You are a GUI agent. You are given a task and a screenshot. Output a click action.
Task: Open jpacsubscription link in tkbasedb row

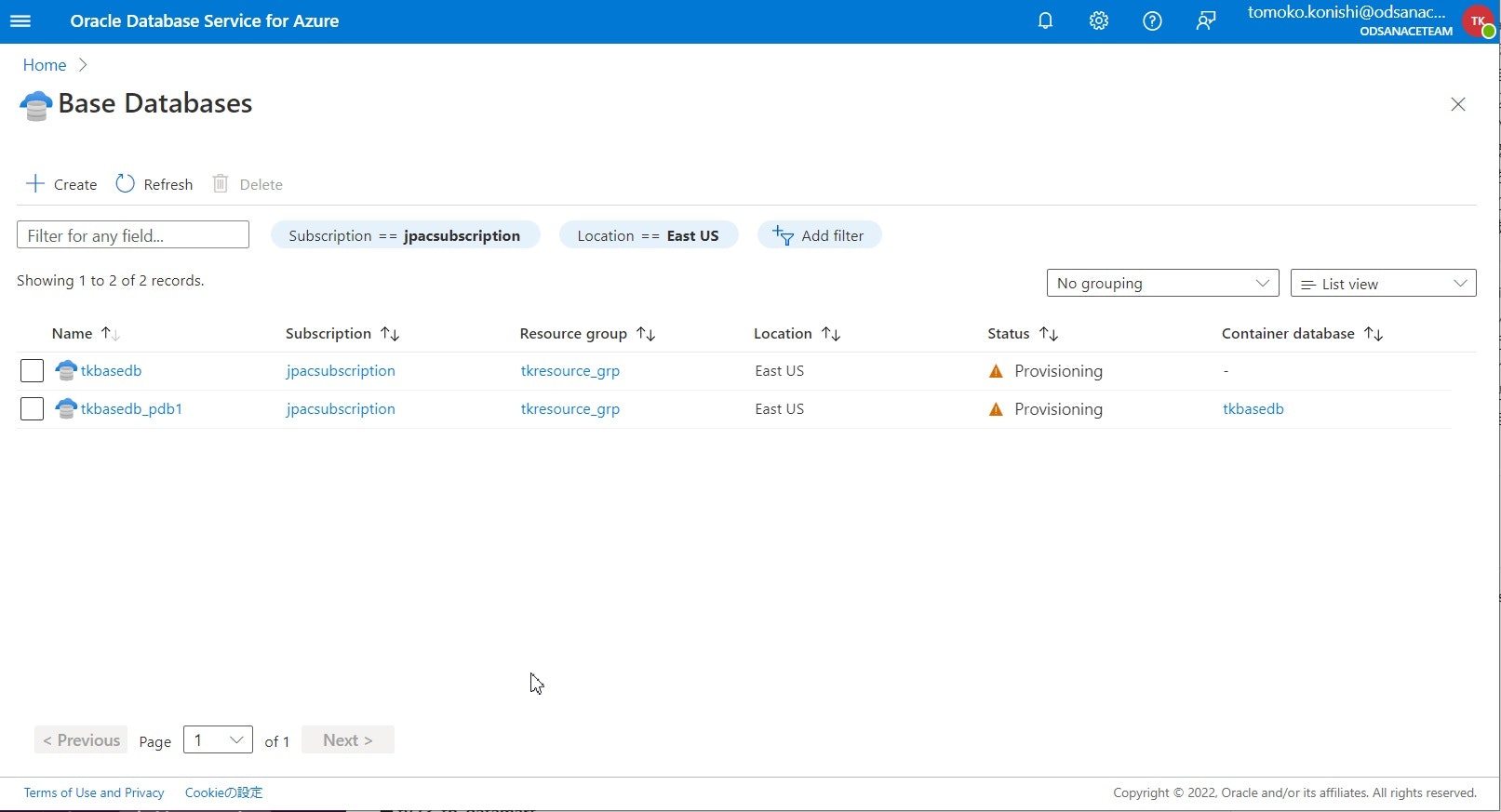point(341,370)
